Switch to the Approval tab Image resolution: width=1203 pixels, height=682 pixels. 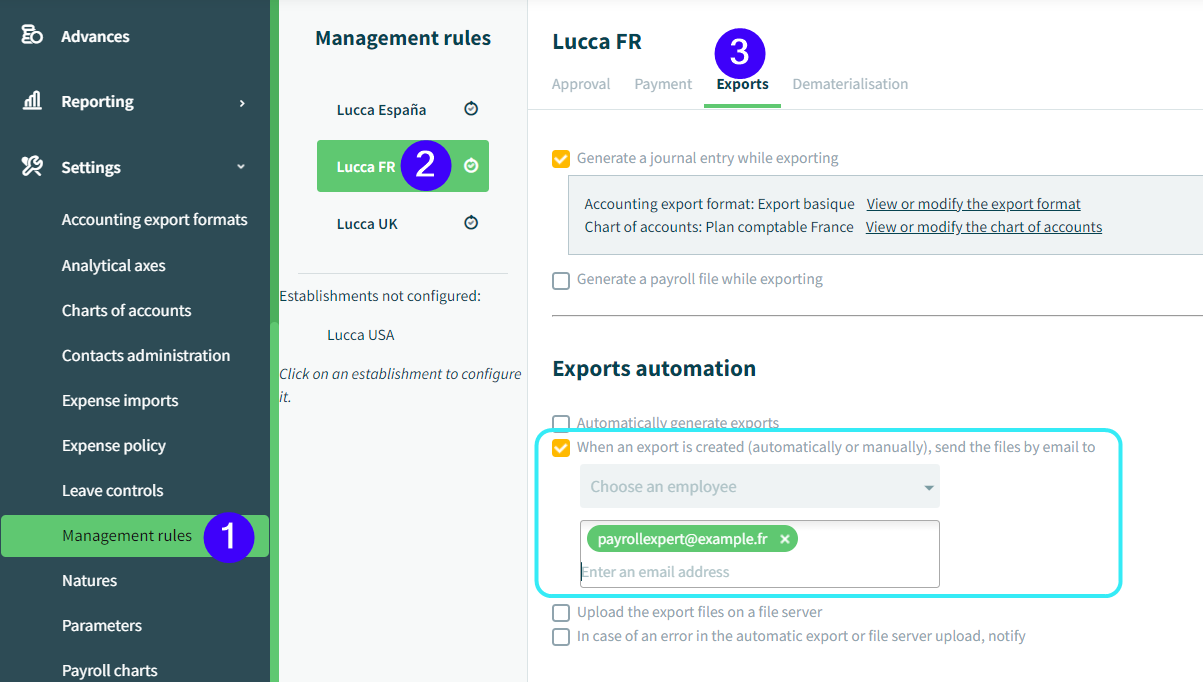[x=581, y=84]
